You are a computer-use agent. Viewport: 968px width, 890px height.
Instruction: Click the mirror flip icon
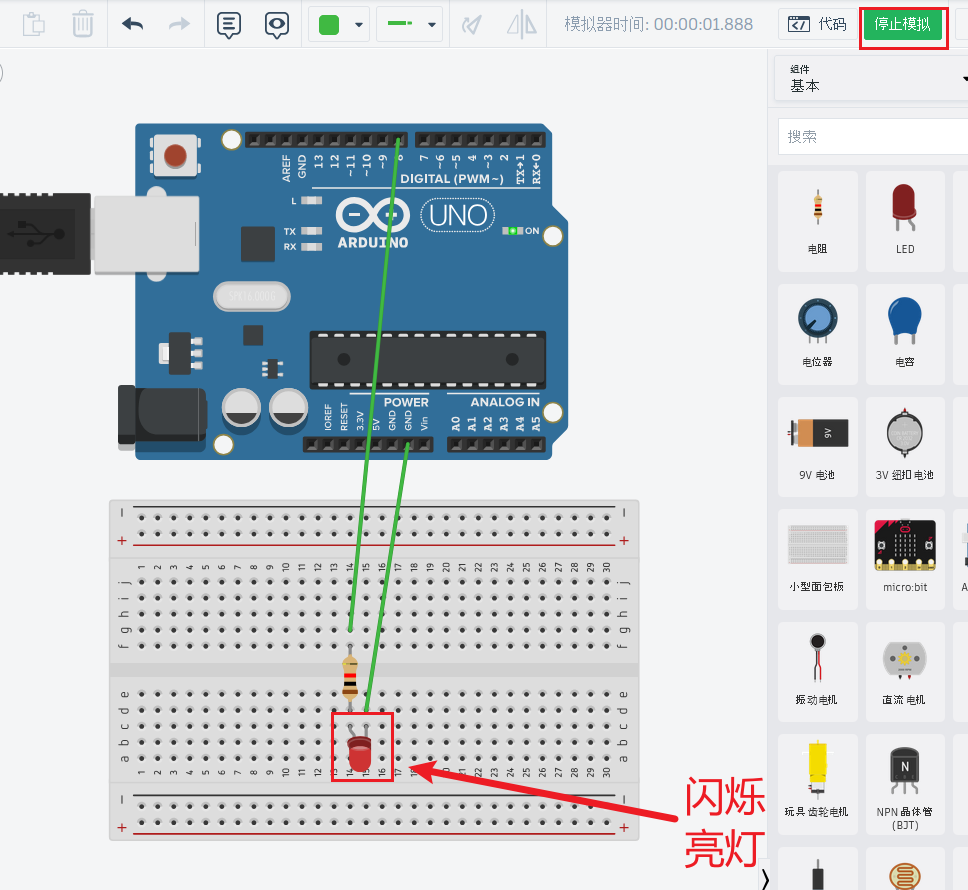[x=522, y=25]
